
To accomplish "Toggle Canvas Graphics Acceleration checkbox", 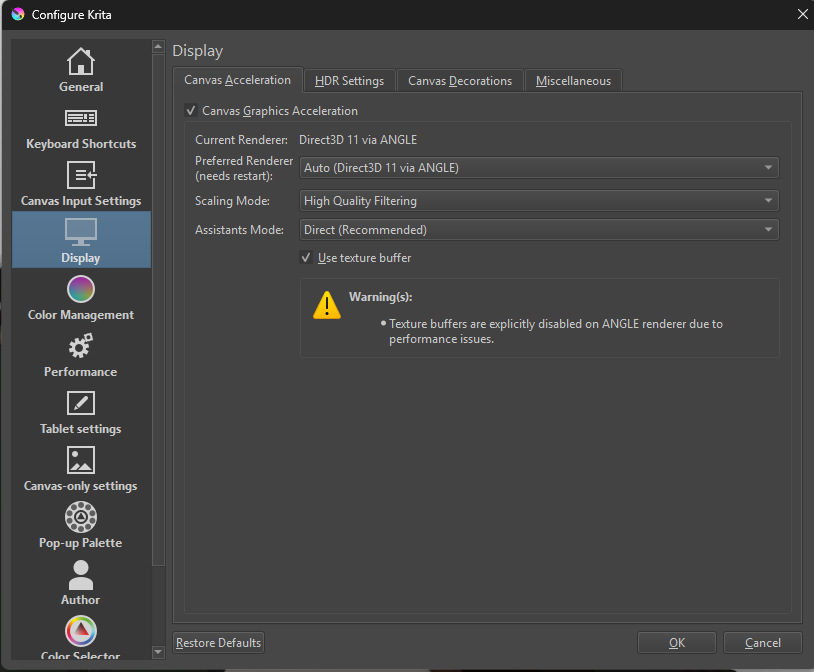I will tap(191, 111).
